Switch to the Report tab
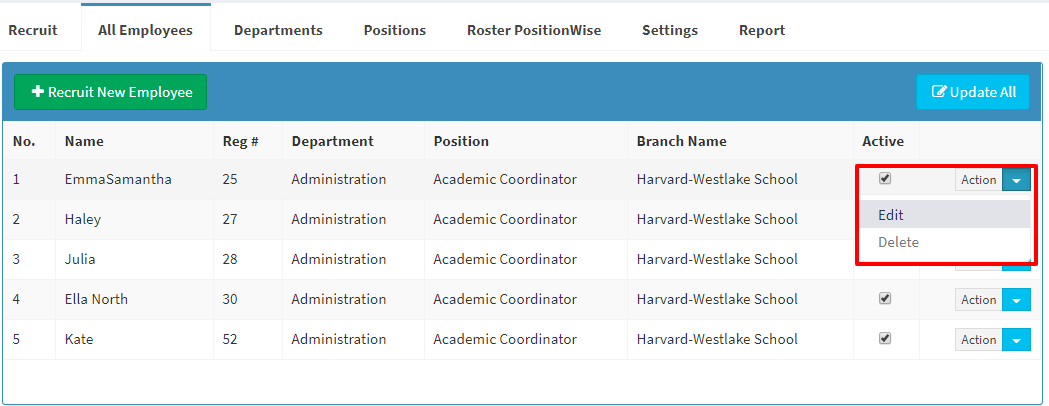 coord(762,30)
